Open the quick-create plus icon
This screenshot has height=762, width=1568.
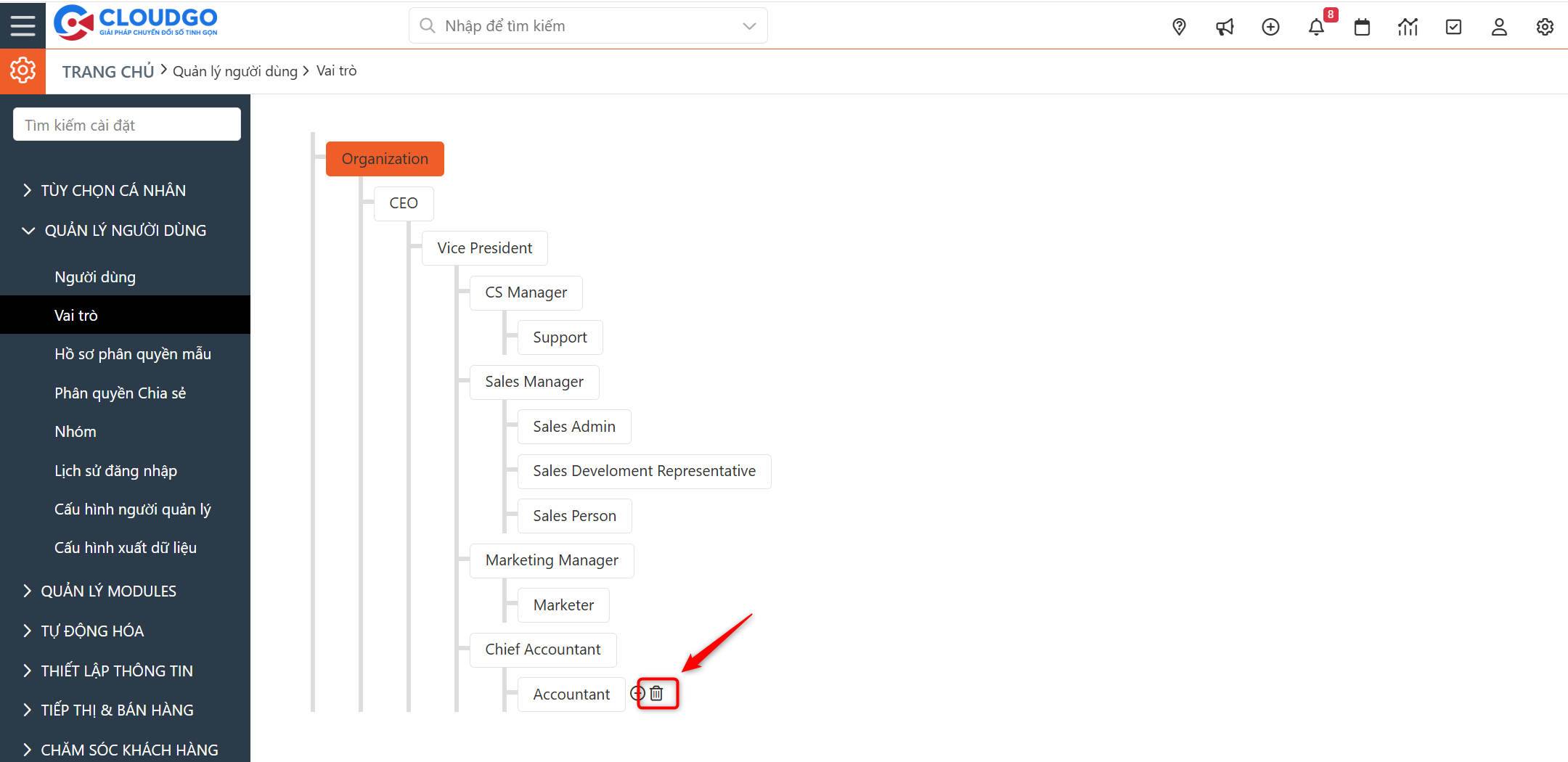point(1270,26)
